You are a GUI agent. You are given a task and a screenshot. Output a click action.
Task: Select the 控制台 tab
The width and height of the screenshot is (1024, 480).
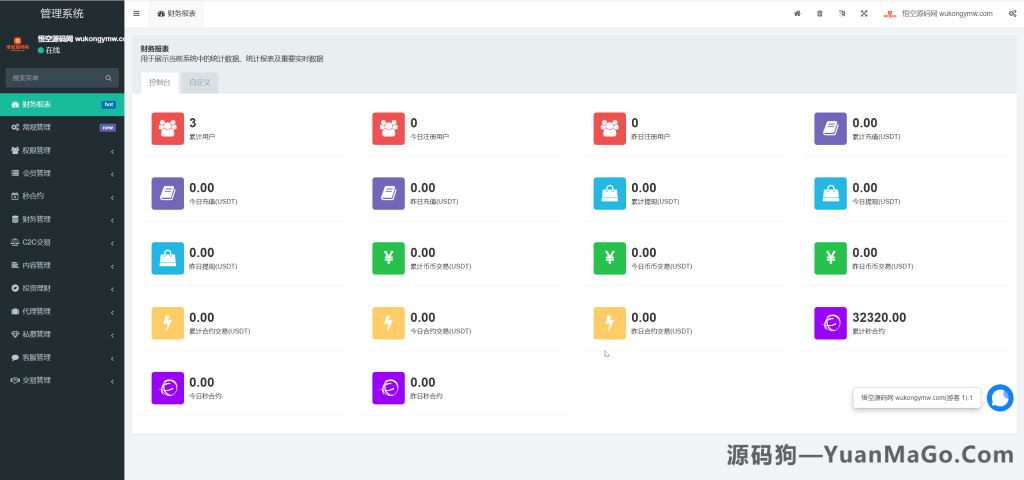(160, 83)
